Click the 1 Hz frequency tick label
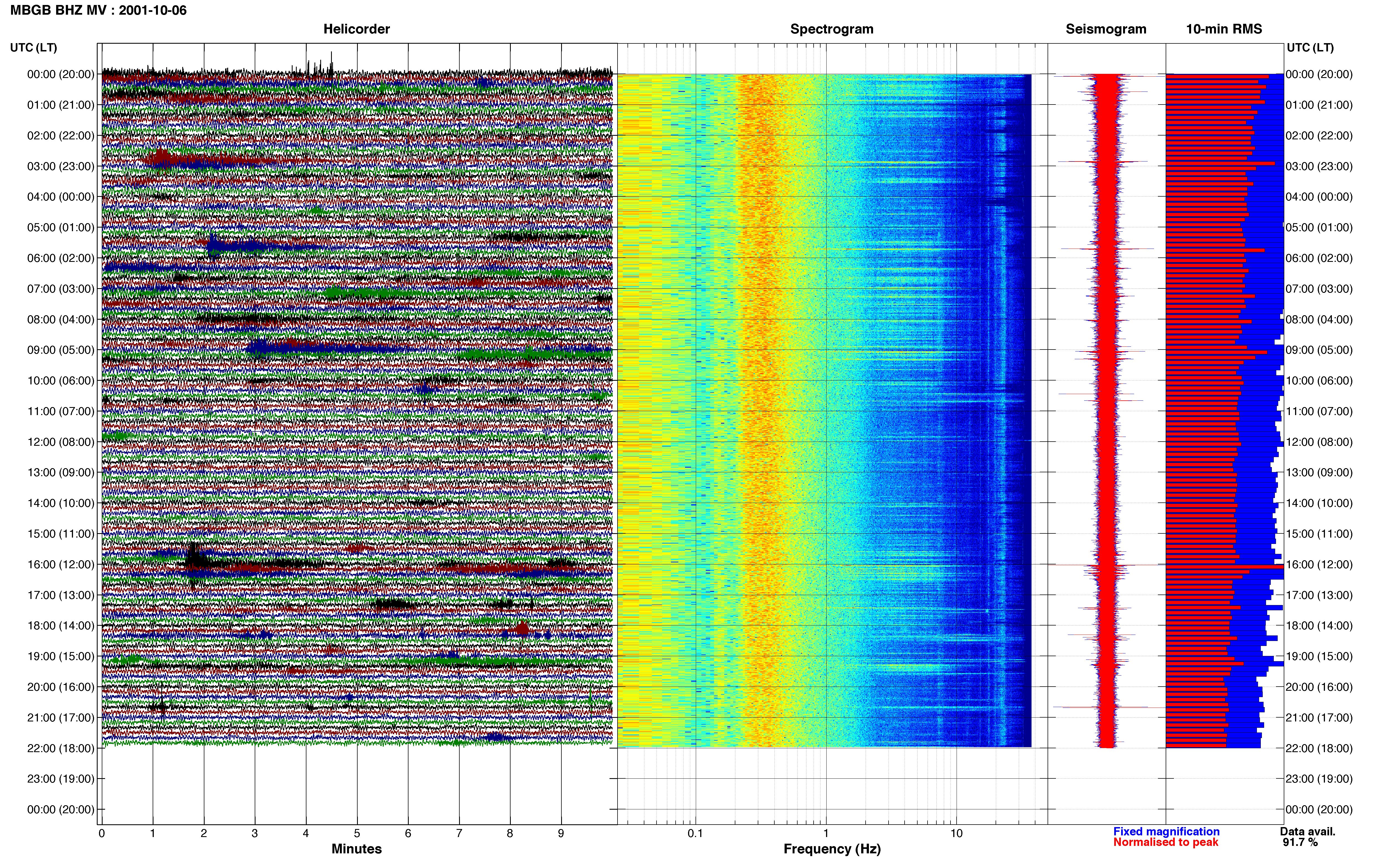 [x=826, y=833]
